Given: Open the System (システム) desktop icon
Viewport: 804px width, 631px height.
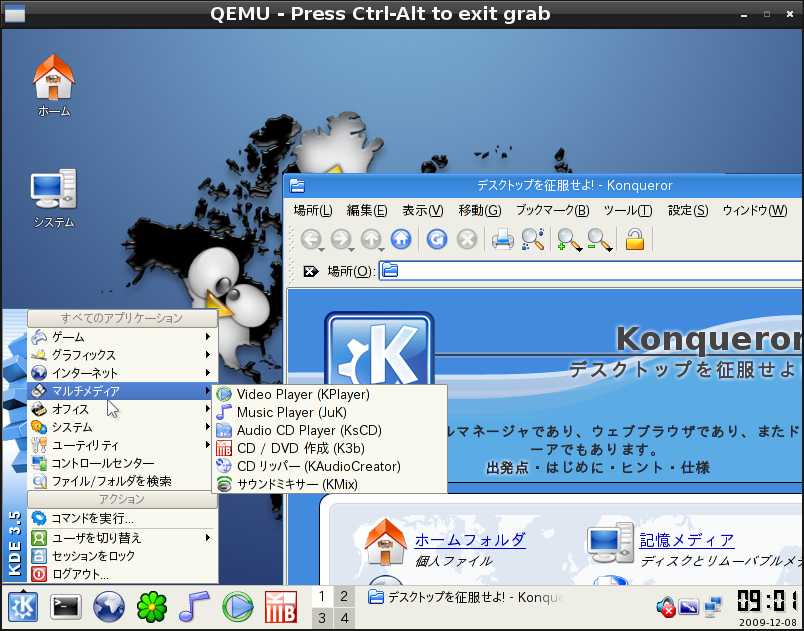Looking at the screenshot, I should click(54, 198).
